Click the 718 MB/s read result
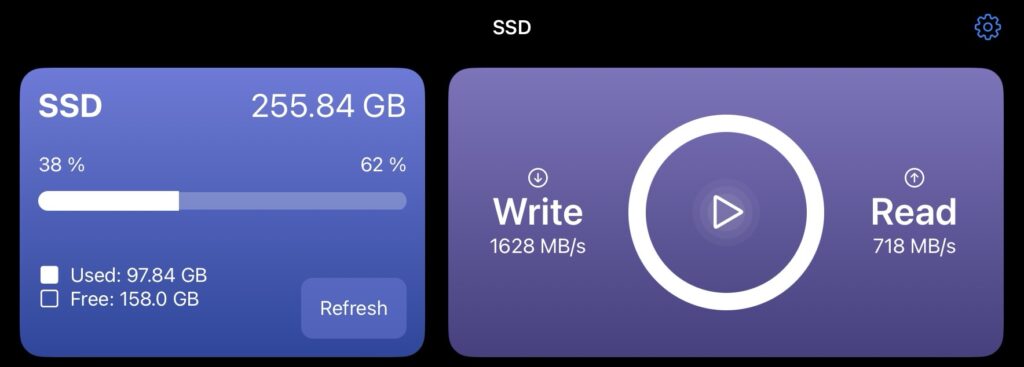Image resolution: width=1024 pixels, height=367 pixels. [x=914, y=246]
